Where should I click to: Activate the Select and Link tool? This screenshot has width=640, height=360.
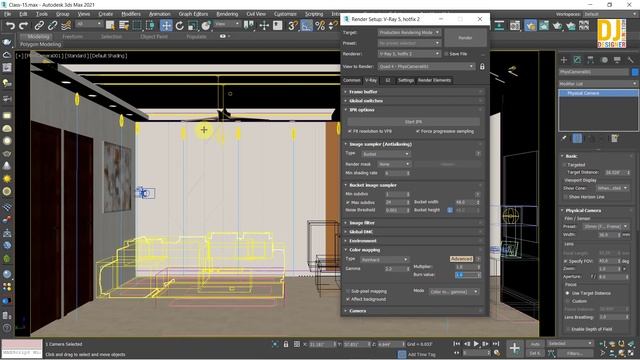point(39,26)
